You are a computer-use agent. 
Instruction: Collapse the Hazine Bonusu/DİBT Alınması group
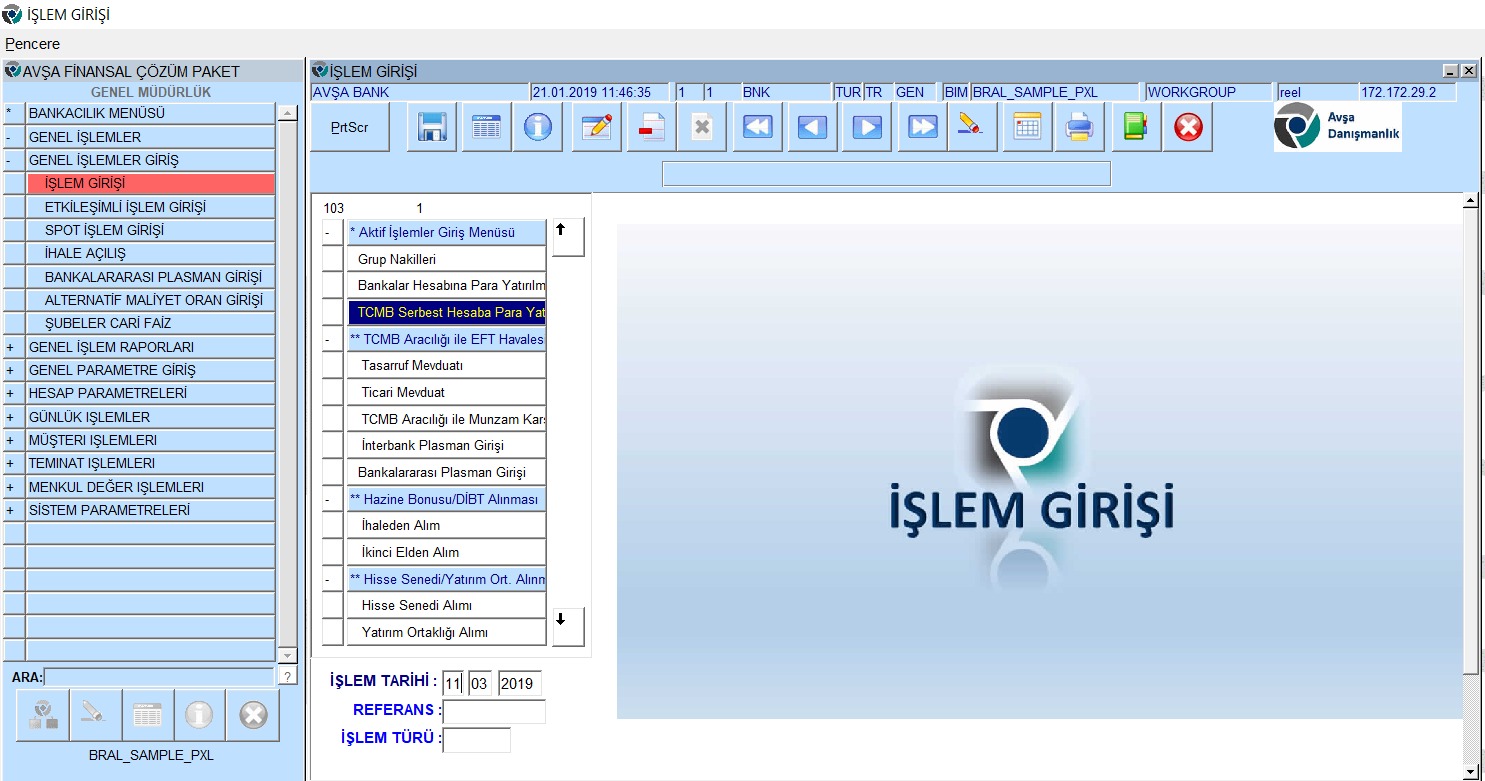[x=333, y=499]
